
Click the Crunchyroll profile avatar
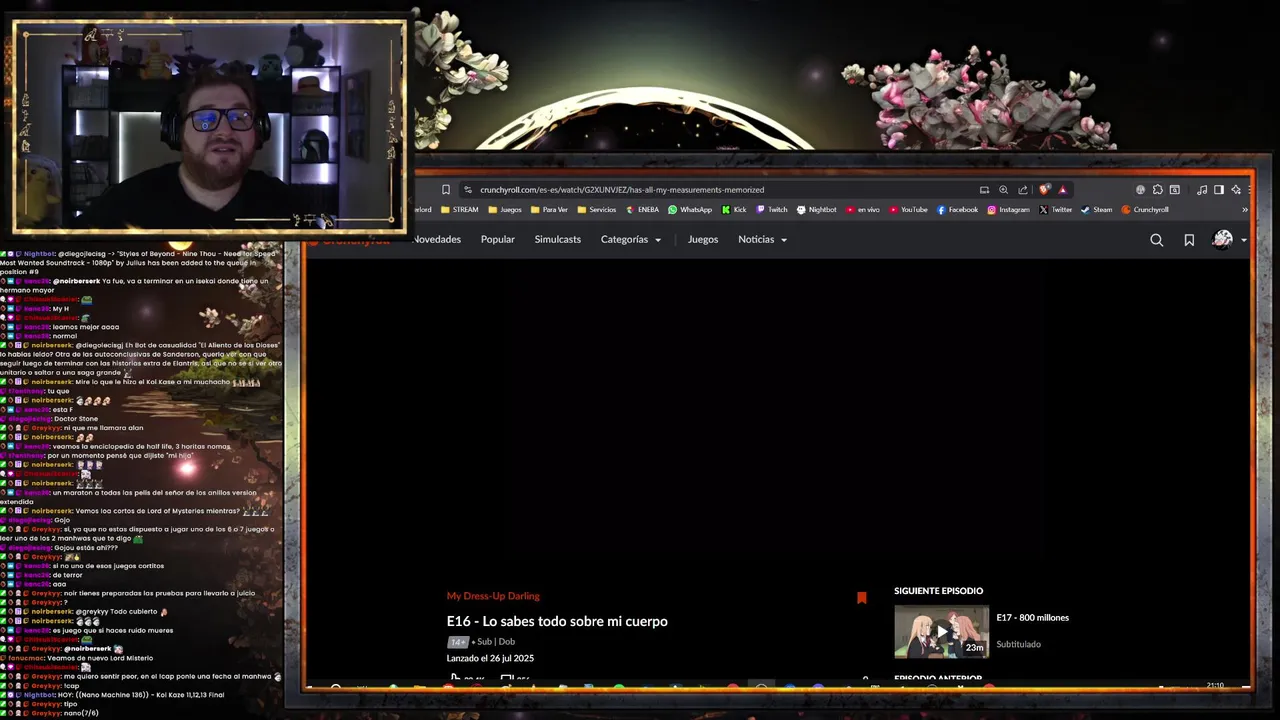click(1222, 239)
